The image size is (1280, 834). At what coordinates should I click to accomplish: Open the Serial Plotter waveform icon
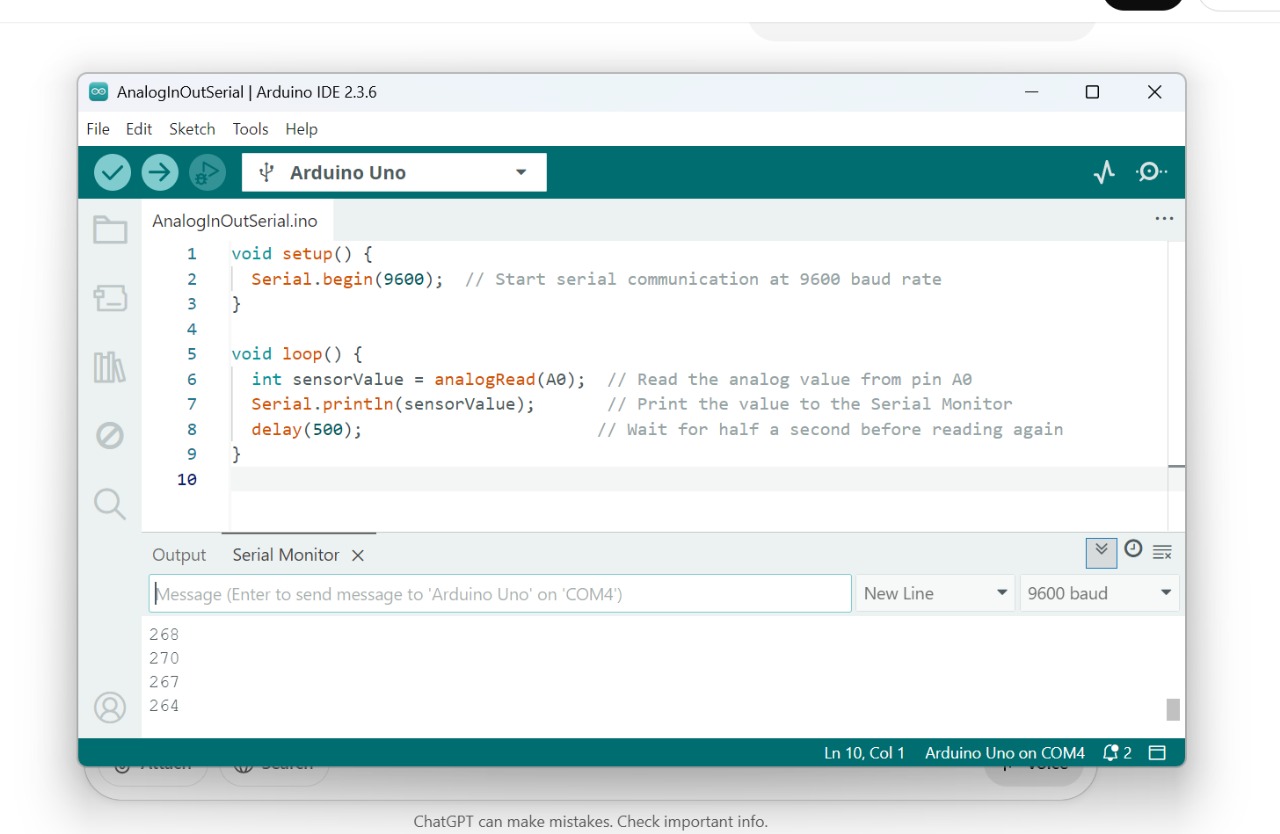point(1104,172)
